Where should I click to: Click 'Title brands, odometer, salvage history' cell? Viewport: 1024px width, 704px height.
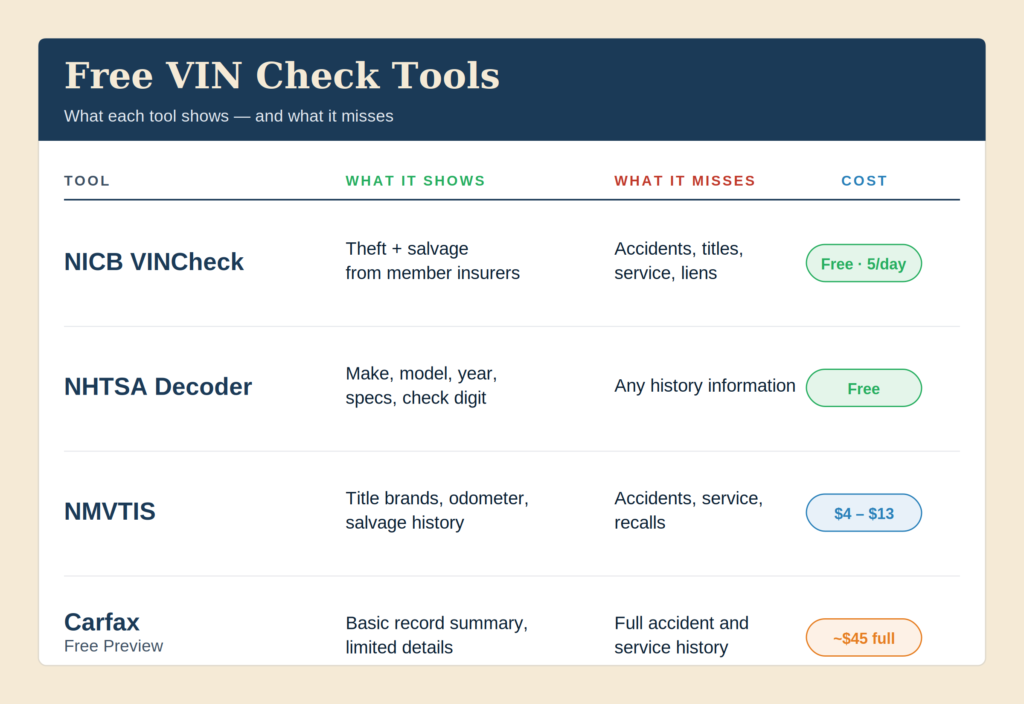coord(437,510)
